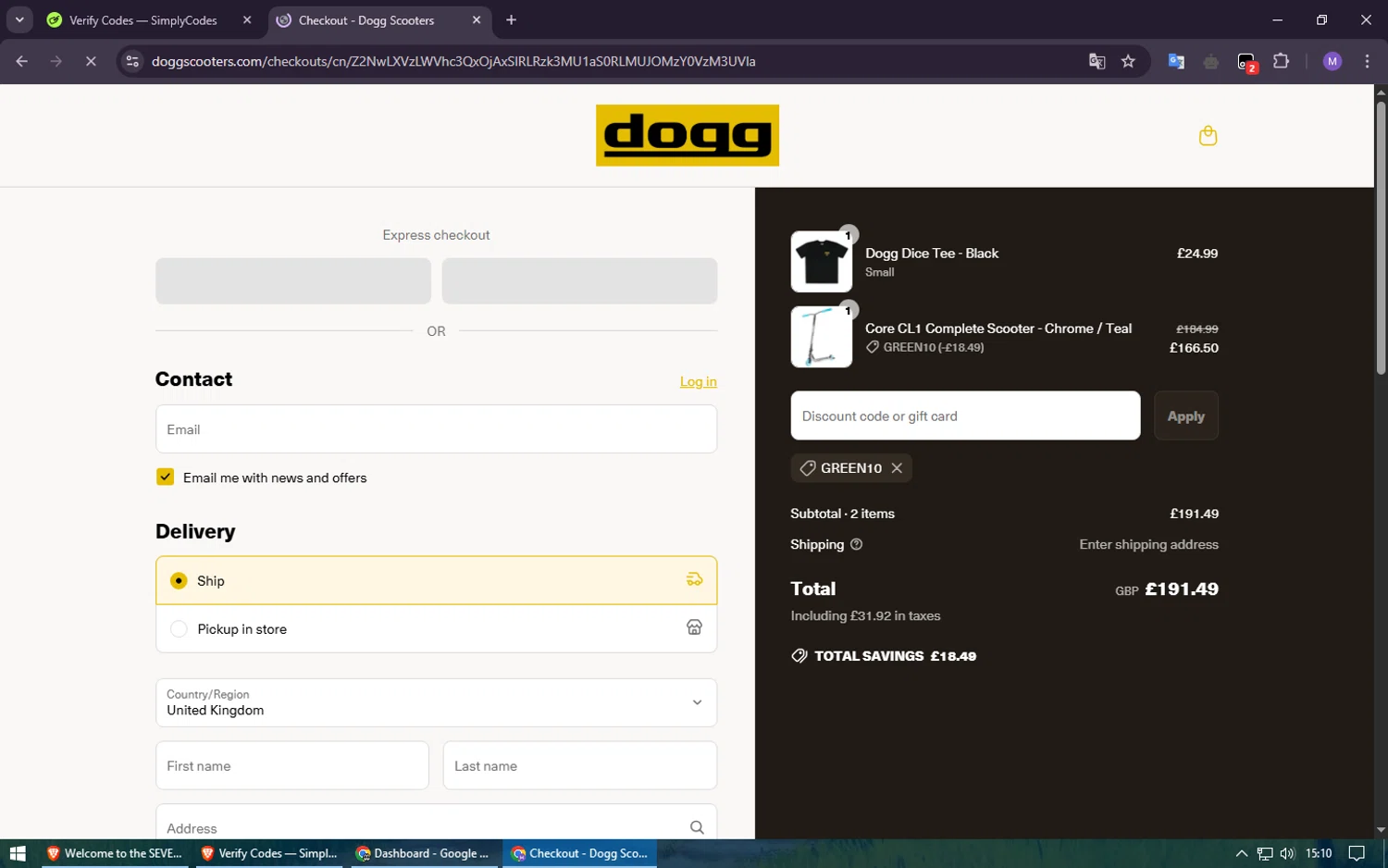This screenshot has height=868, width=1388.
Task: Click the Apply discount button
Action: click(1186, 415)
